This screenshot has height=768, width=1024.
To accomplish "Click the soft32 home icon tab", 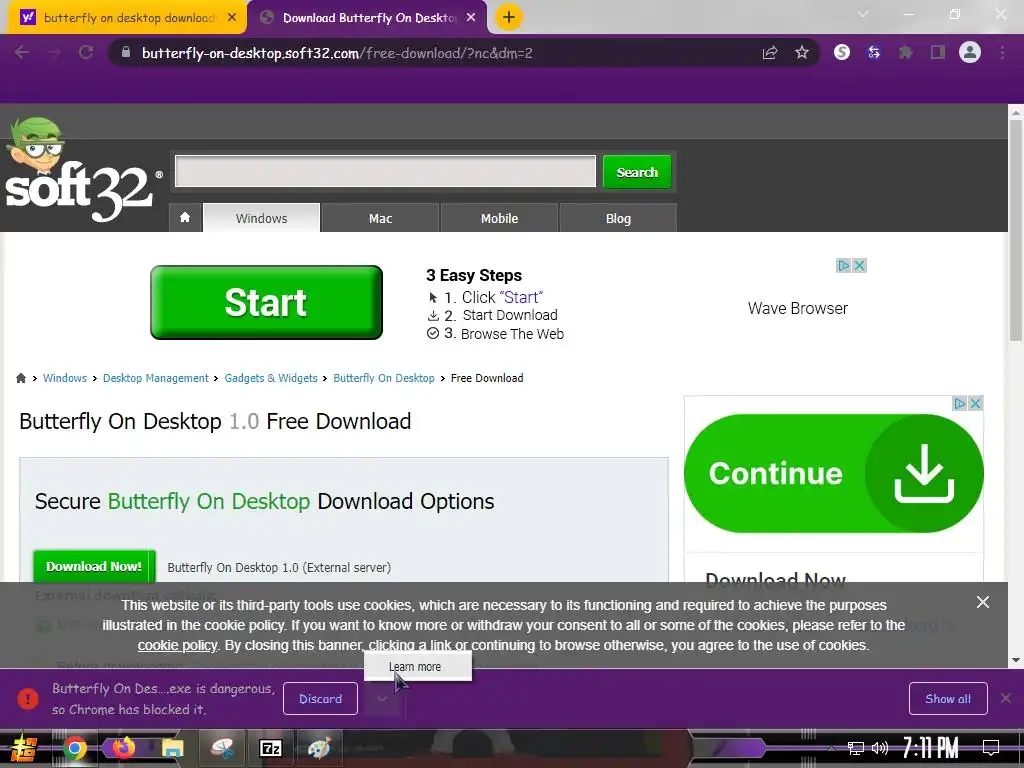I will pyautogui.click(x=185, y=217).
